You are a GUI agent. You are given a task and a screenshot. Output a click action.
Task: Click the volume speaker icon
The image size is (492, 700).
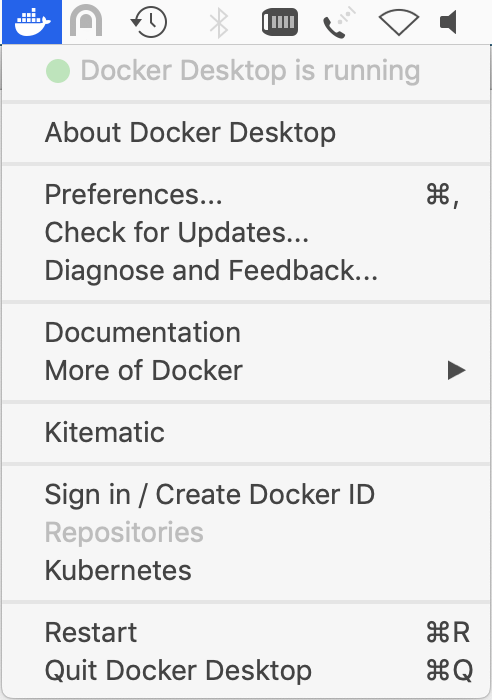(448, 22)
